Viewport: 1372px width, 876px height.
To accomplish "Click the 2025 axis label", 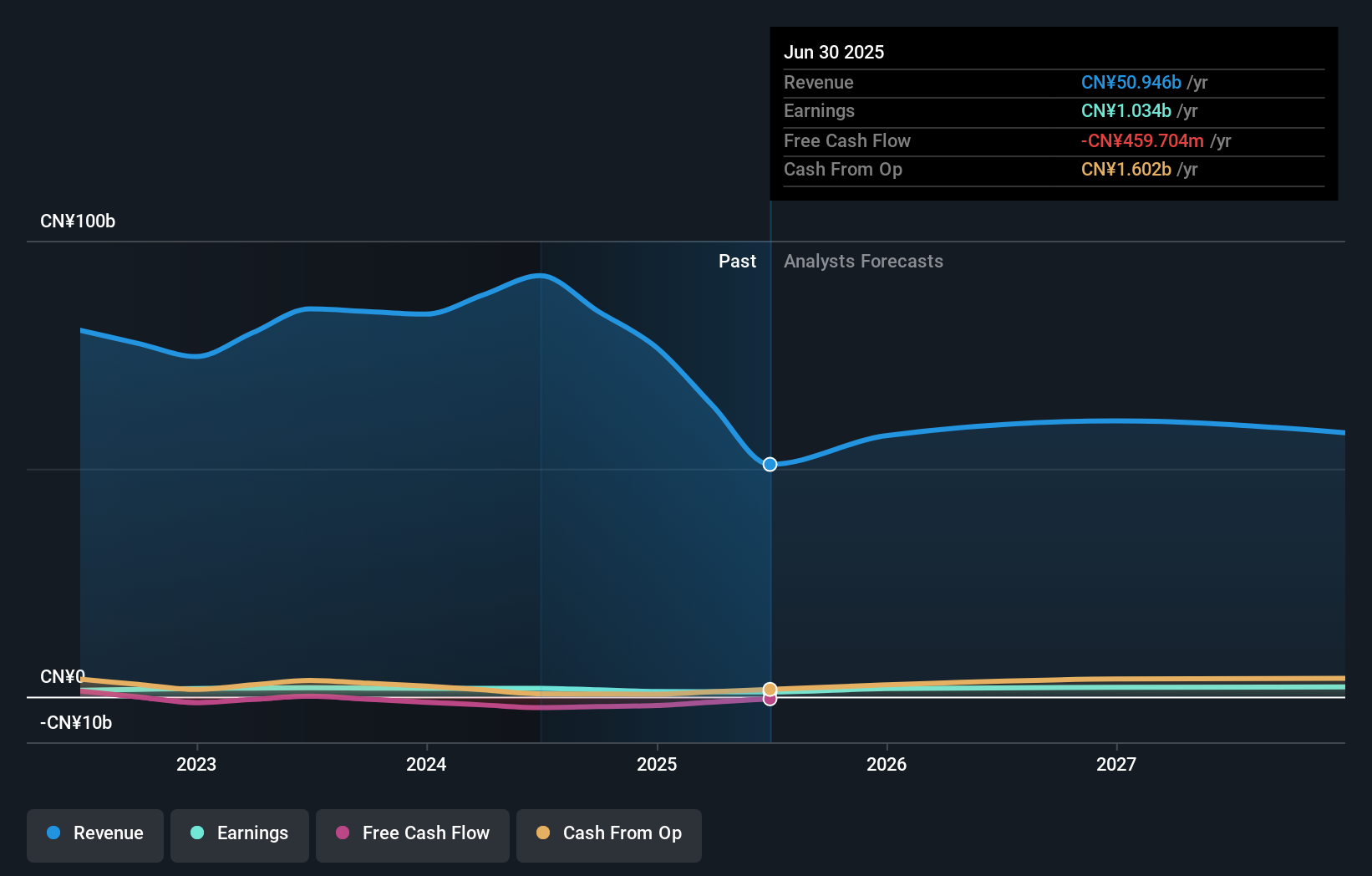I will click(658, 764).
